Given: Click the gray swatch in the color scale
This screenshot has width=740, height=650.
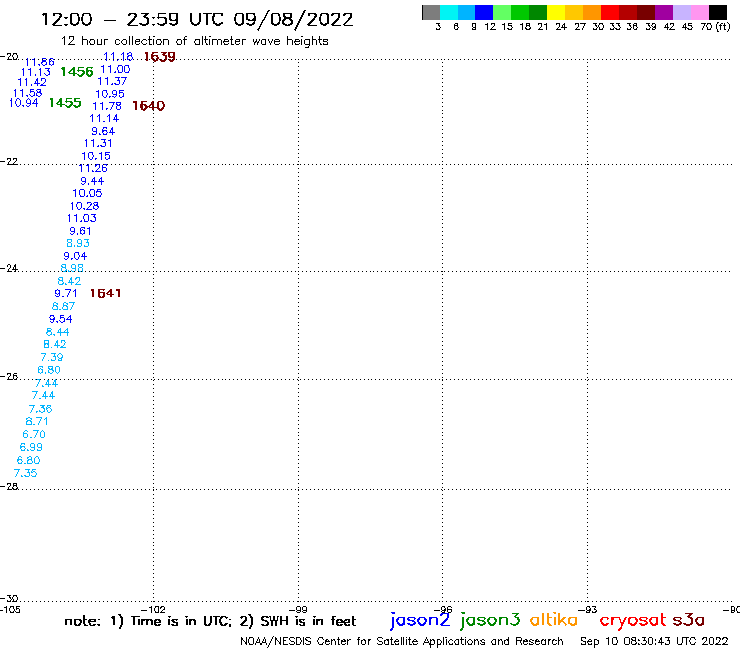Looking at the screenshot, I should point(431,12).
